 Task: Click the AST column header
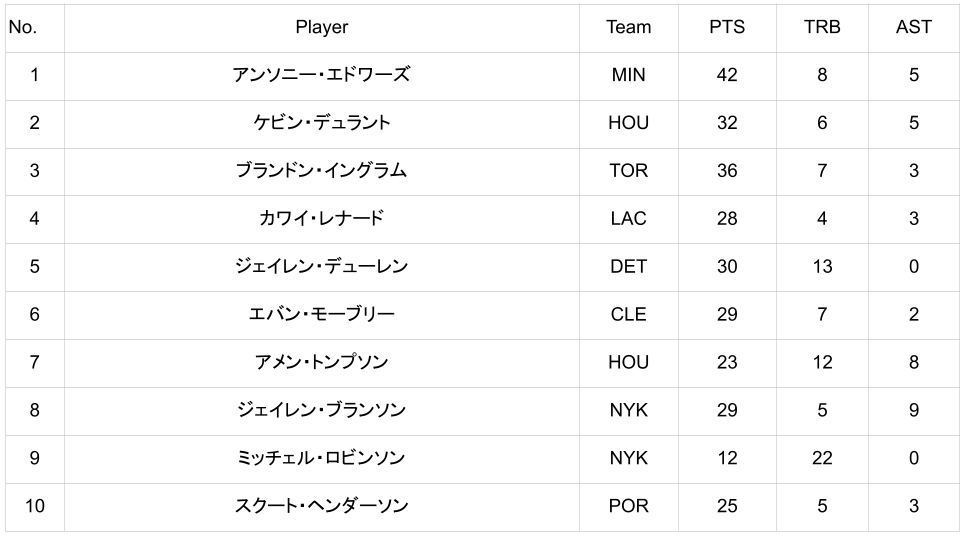913,27
